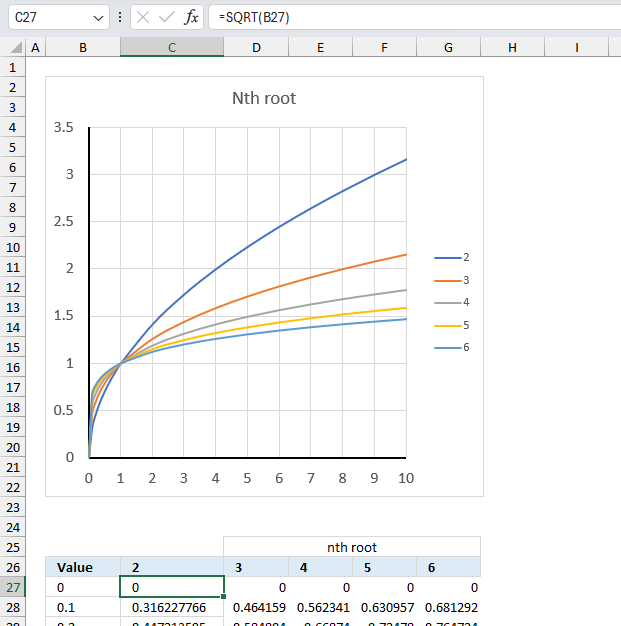This screenshot has width=621, height=626.
Task: Select column E header
Action: point(320,48)
